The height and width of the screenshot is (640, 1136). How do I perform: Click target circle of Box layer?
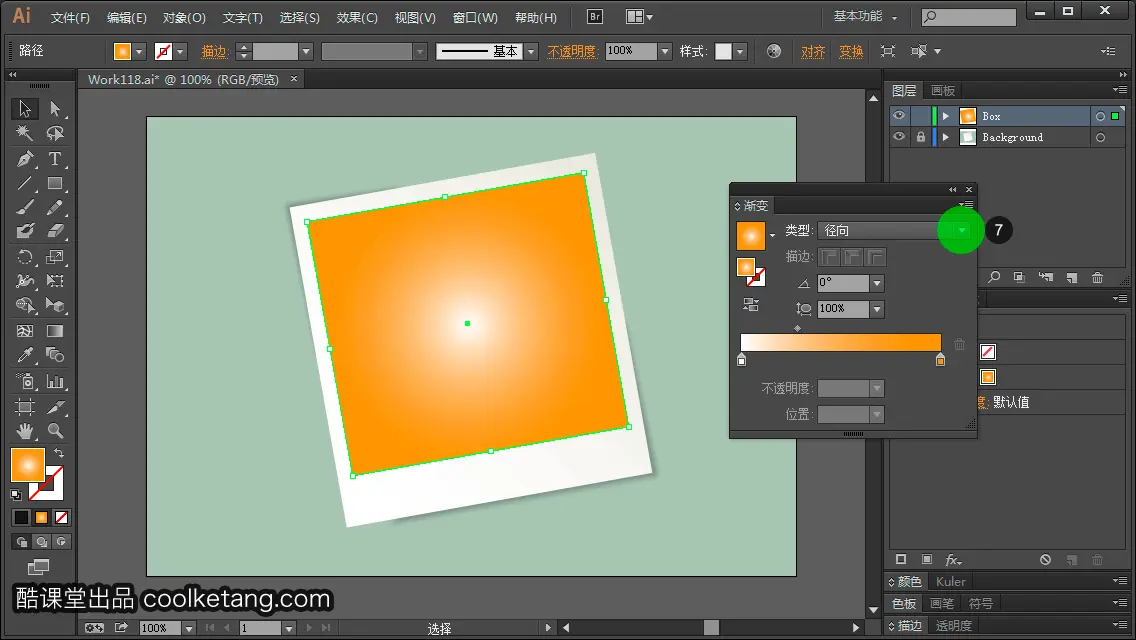click(1100, 116)
